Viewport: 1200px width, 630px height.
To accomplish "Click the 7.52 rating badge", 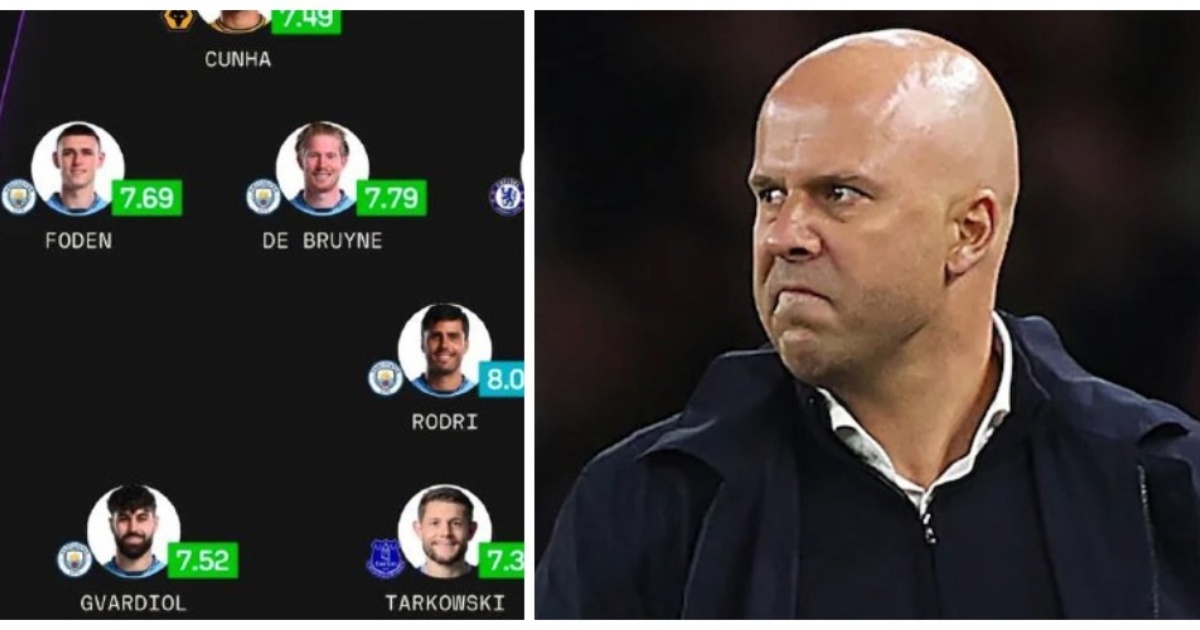I will coord(203,561).
